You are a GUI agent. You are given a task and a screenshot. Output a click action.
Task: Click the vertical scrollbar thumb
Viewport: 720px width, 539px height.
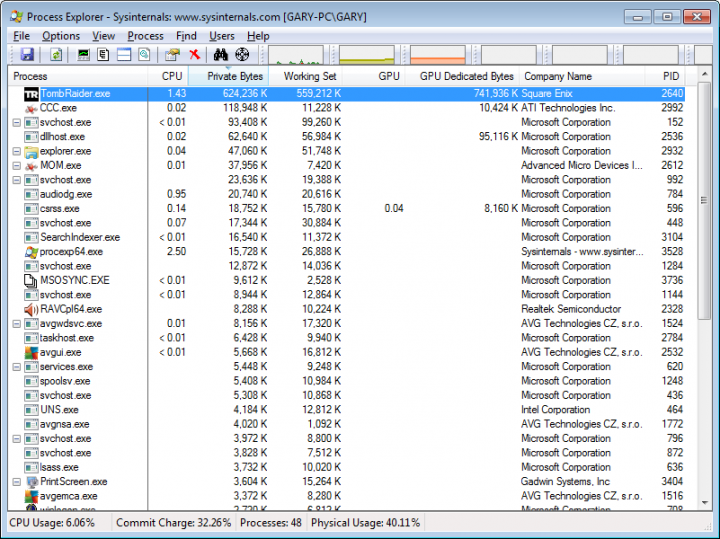(704, 200)
